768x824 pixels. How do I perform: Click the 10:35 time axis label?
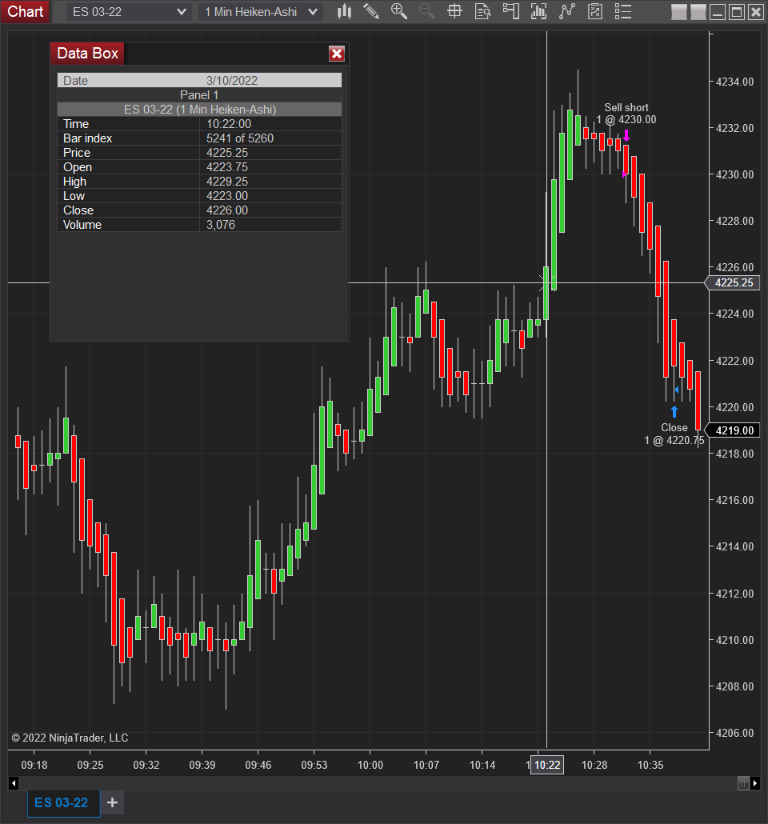coord(650,765)
